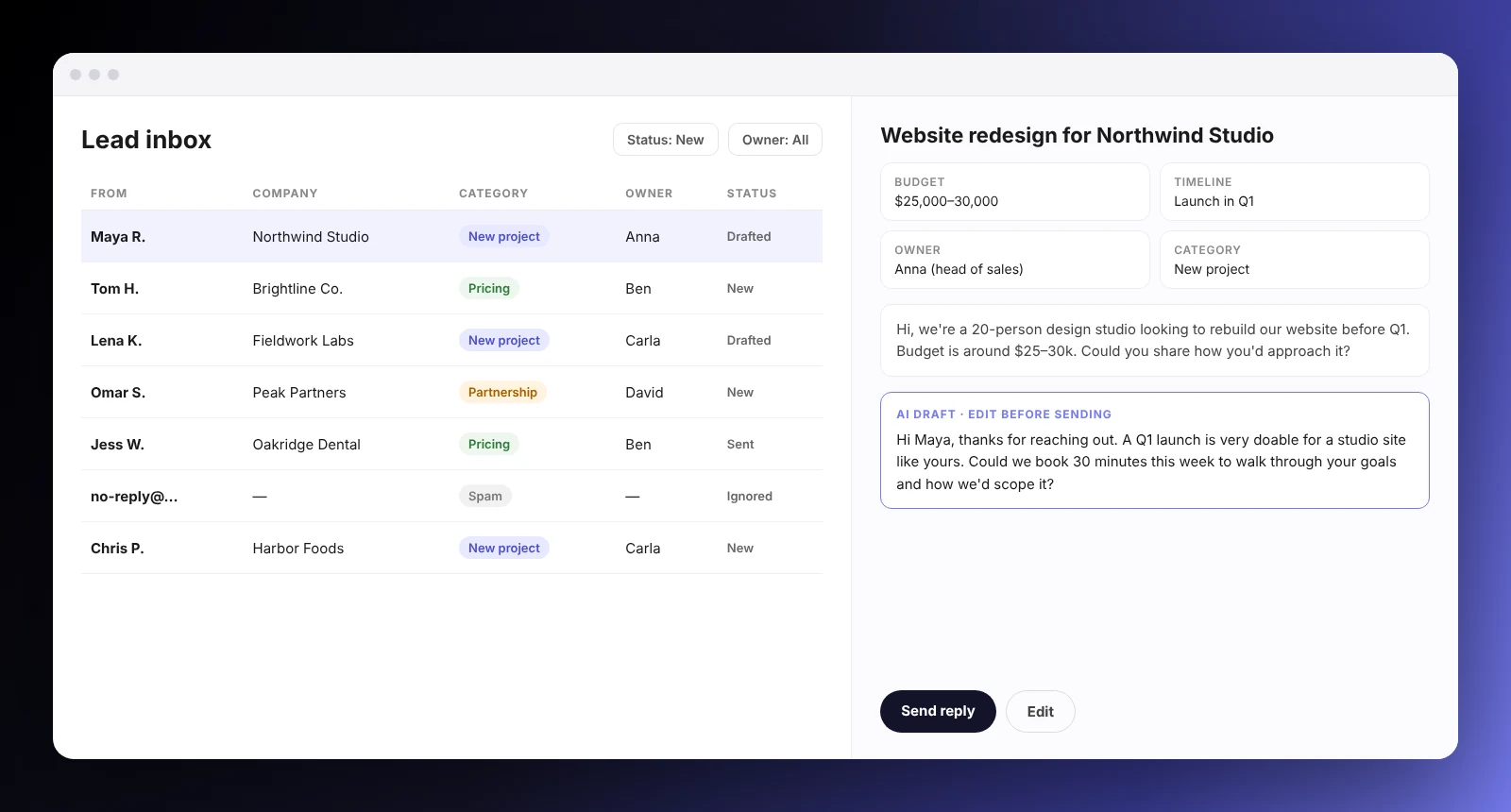Image resolution: width=1511 pixels, height=812 pixels.
Task: Select the no-reply@... sender row
Action: 451,496
